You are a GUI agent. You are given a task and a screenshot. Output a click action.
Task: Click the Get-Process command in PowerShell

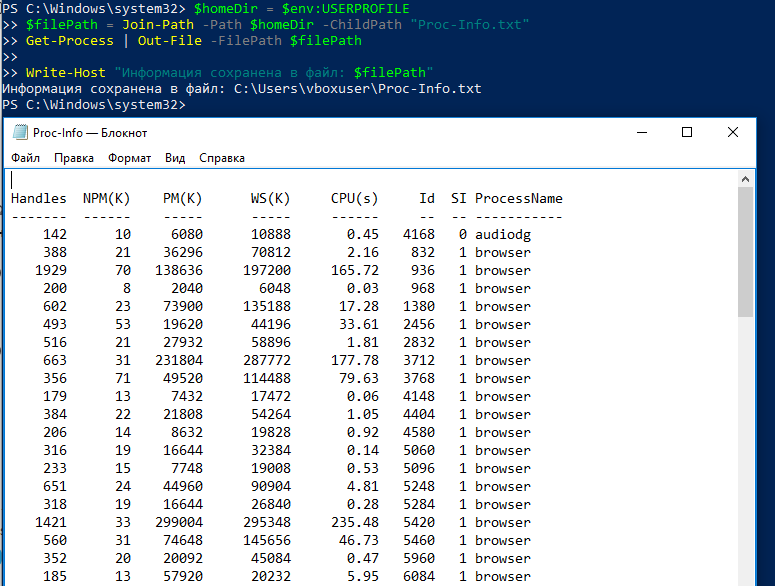[x=70, y=41]
